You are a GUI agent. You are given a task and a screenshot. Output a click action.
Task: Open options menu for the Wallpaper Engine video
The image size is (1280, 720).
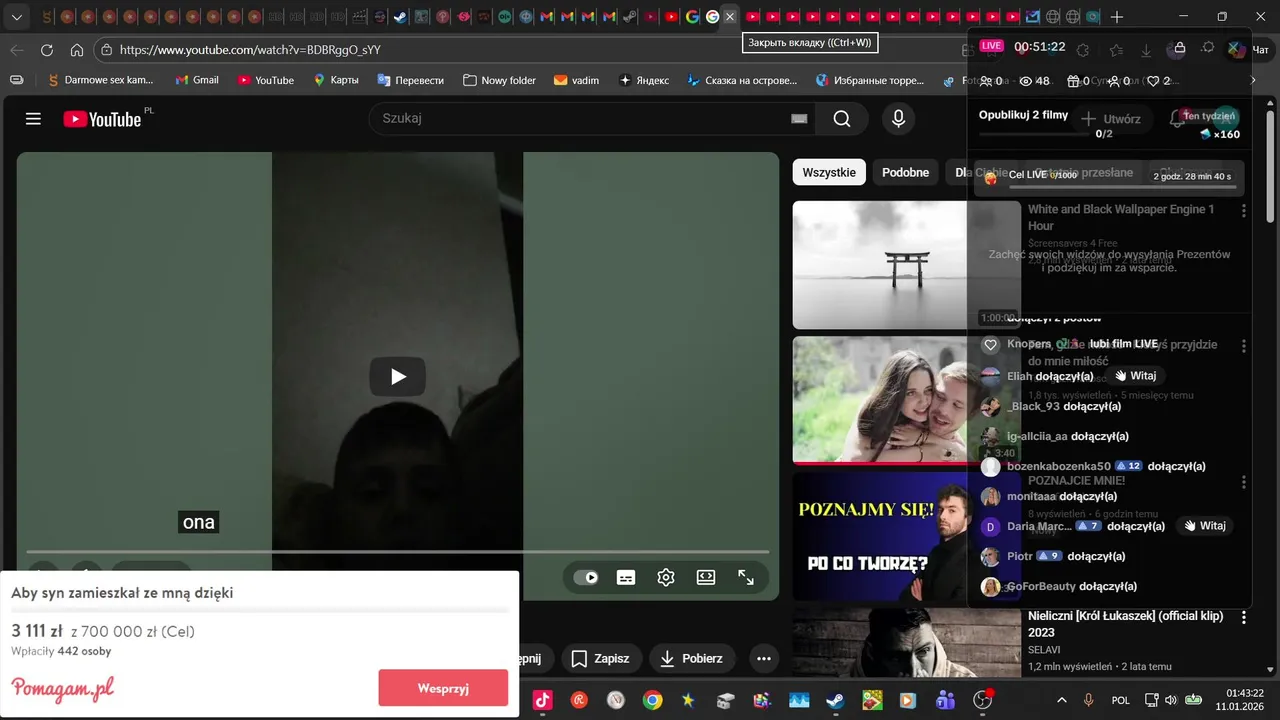1244,211
